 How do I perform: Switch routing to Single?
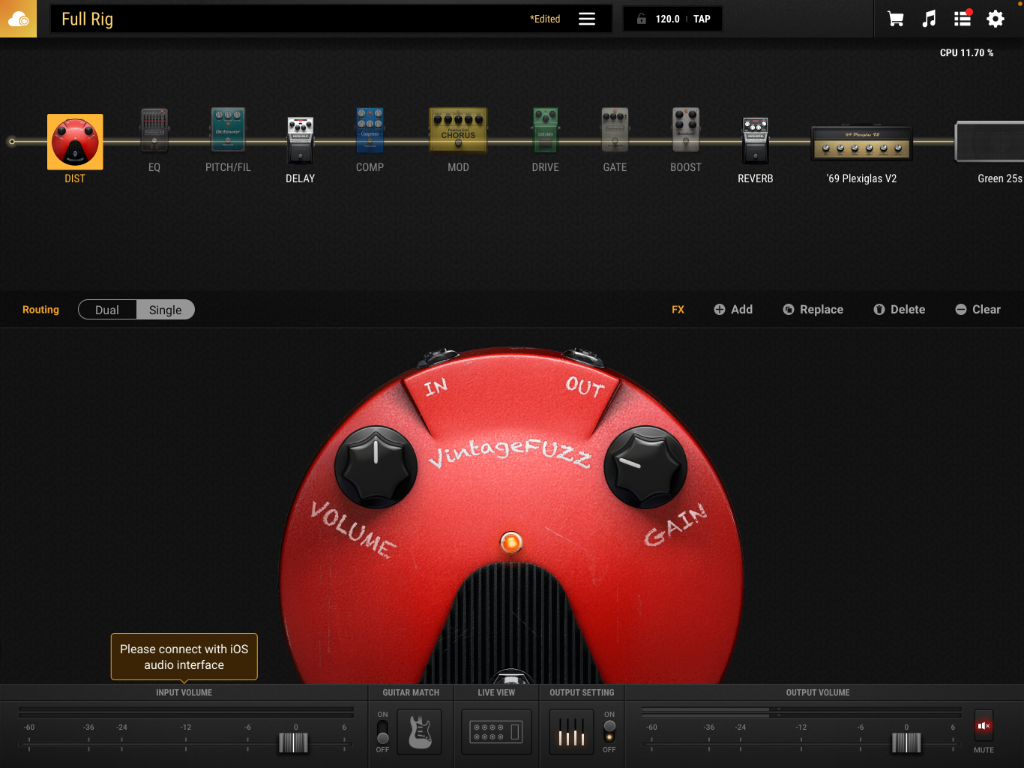click(x=165, y=310)
